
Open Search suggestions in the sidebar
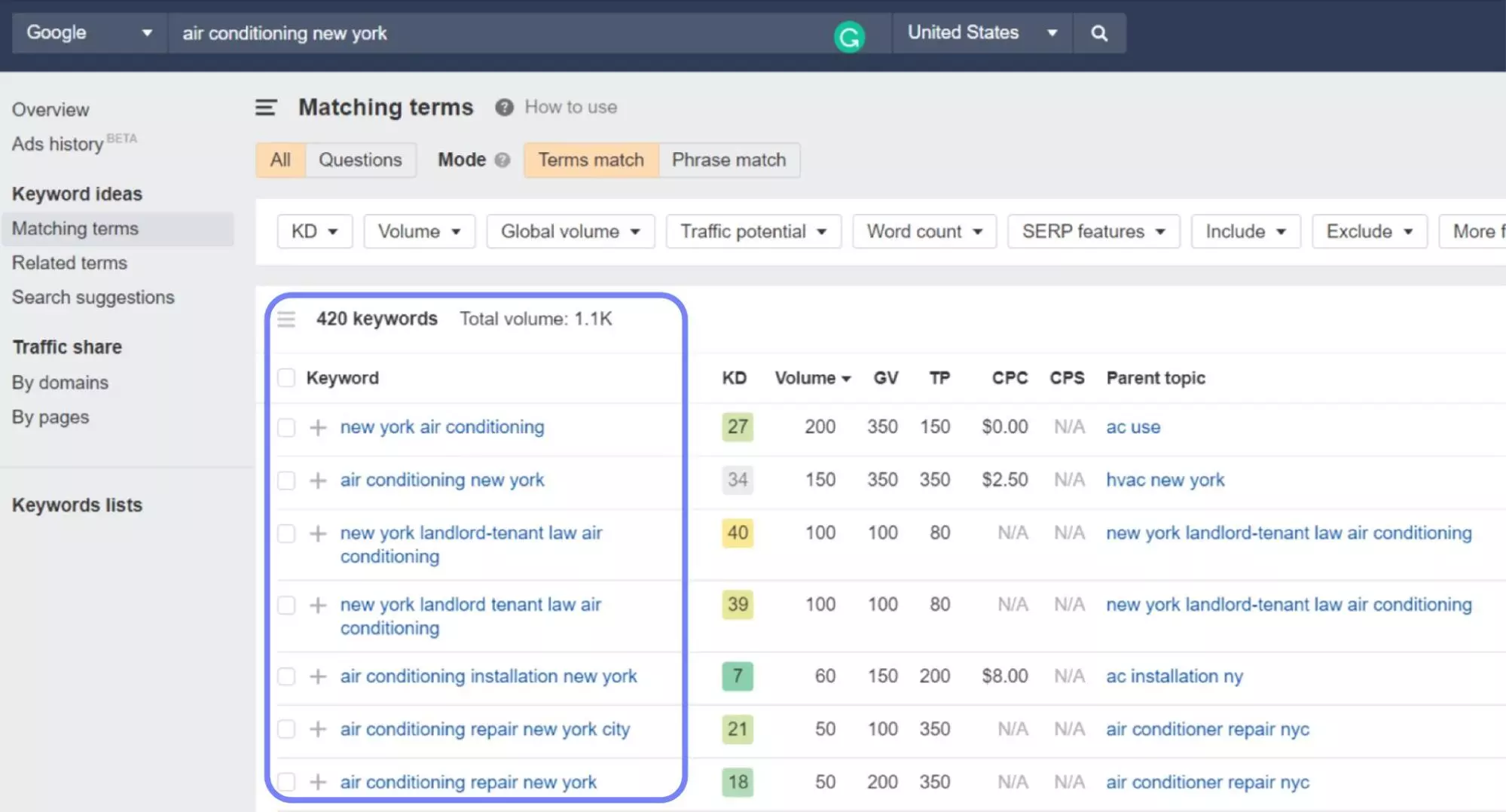(93, 298)
